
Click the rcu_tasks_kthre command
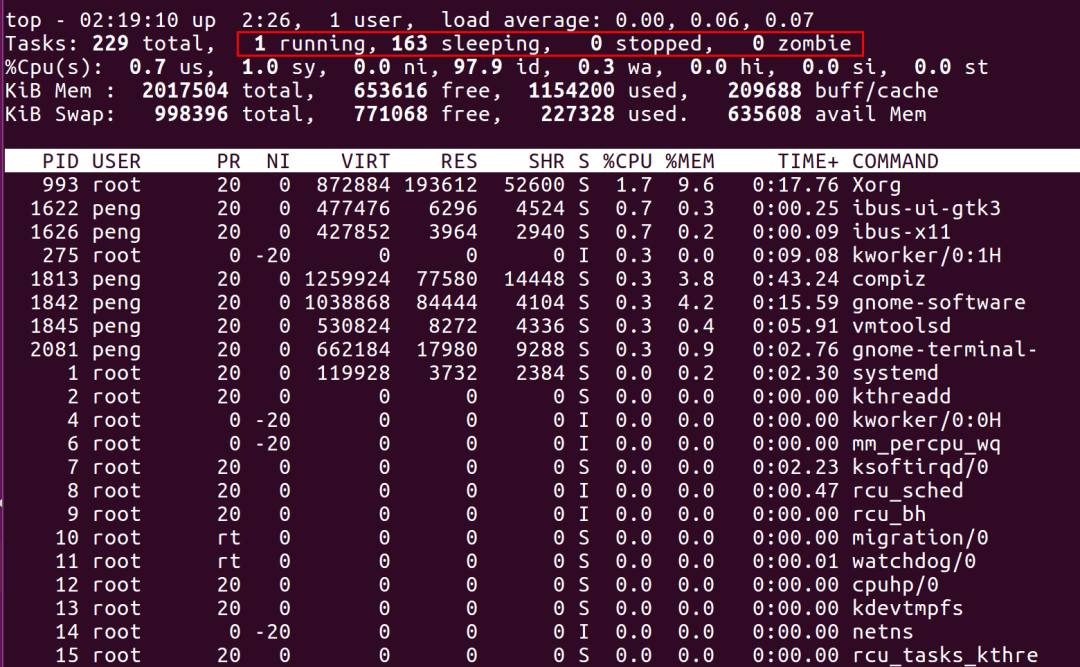tap(944, 655)
